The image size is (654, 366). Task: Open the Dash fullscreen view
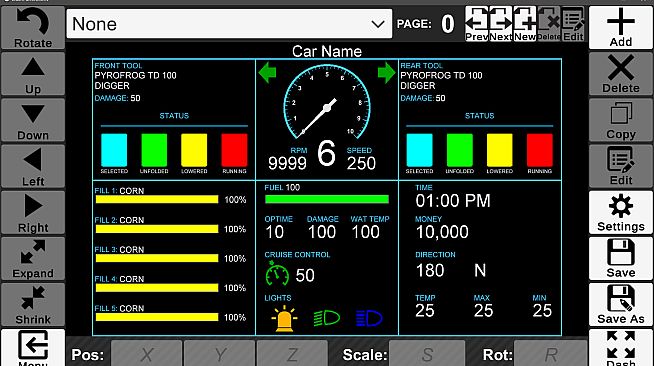tap(621, 347)
